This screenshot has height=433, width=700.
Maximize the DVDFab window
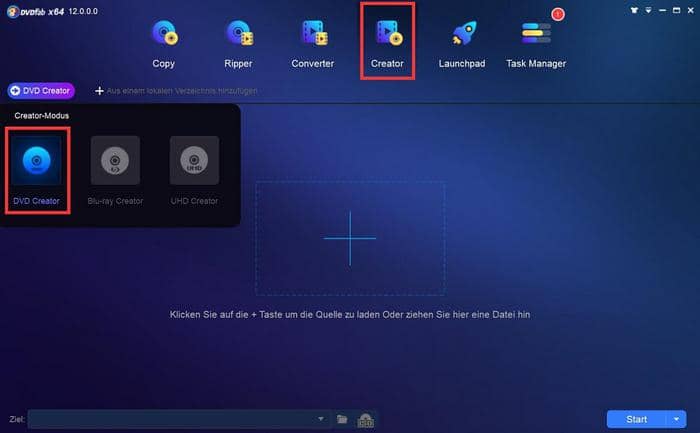click(677, 10)
